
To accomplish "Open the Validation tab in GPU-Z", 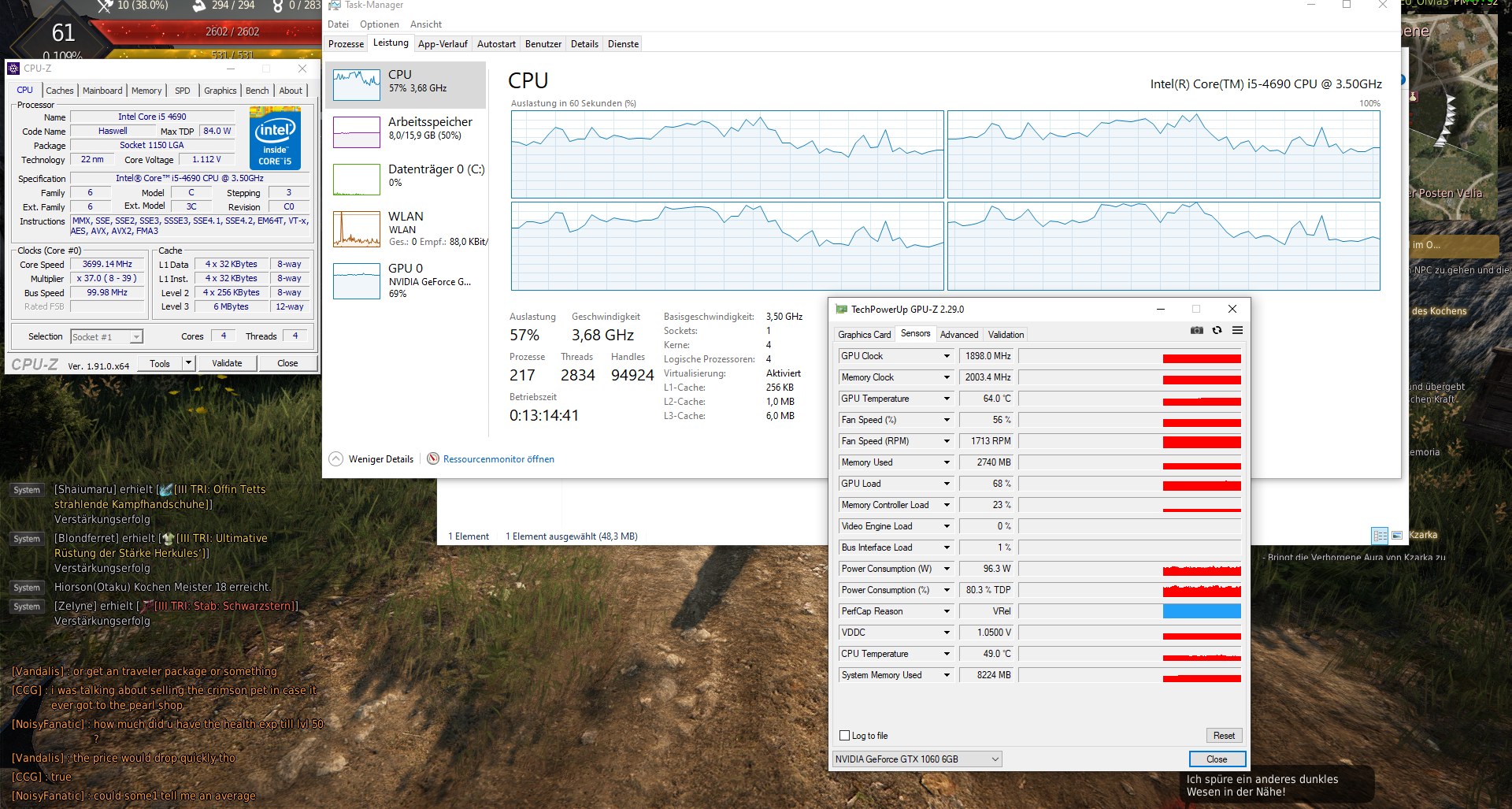I will point(1006,335).
